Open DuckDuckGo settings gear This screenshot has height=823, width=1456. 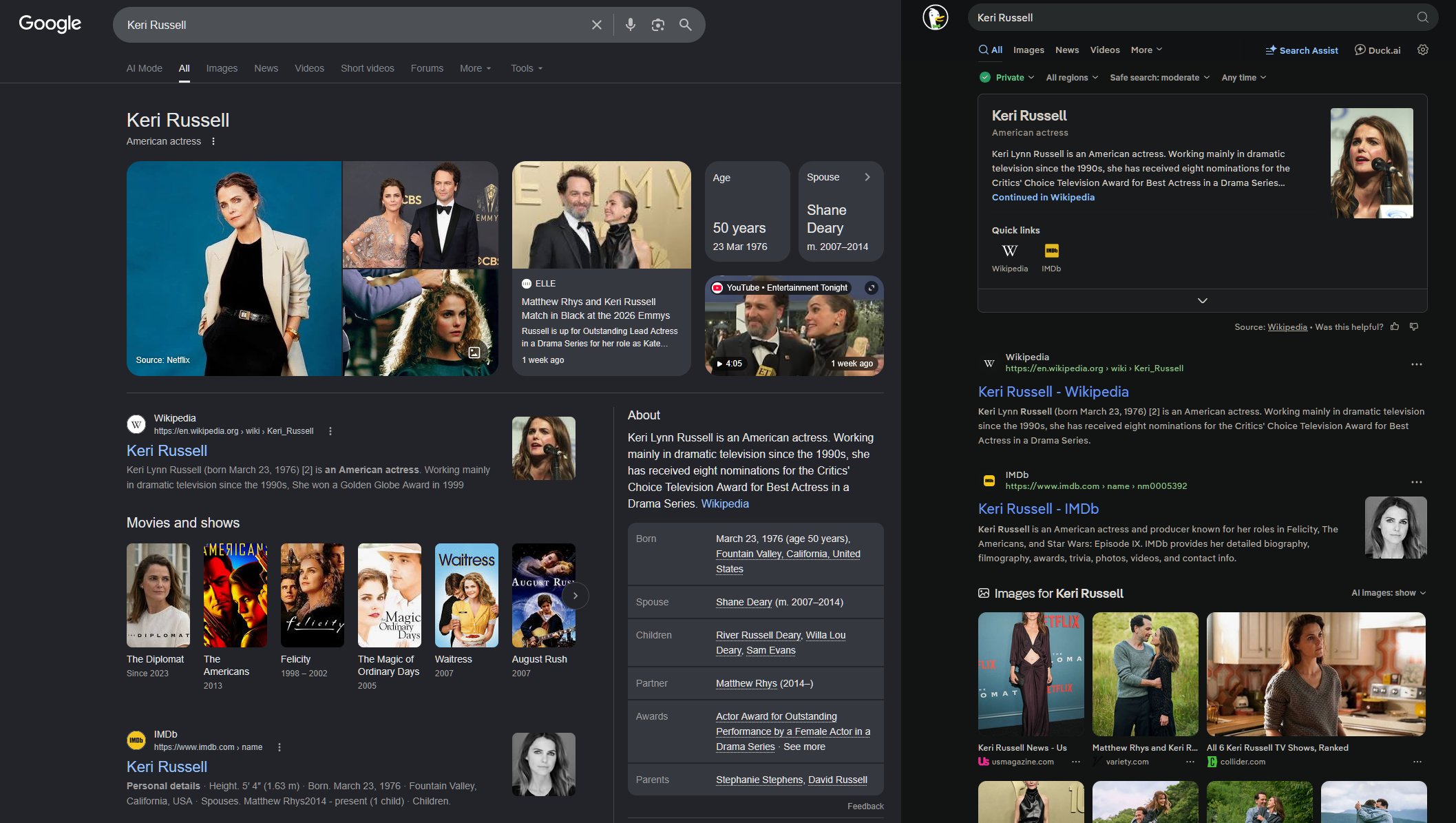point(1423,50)
